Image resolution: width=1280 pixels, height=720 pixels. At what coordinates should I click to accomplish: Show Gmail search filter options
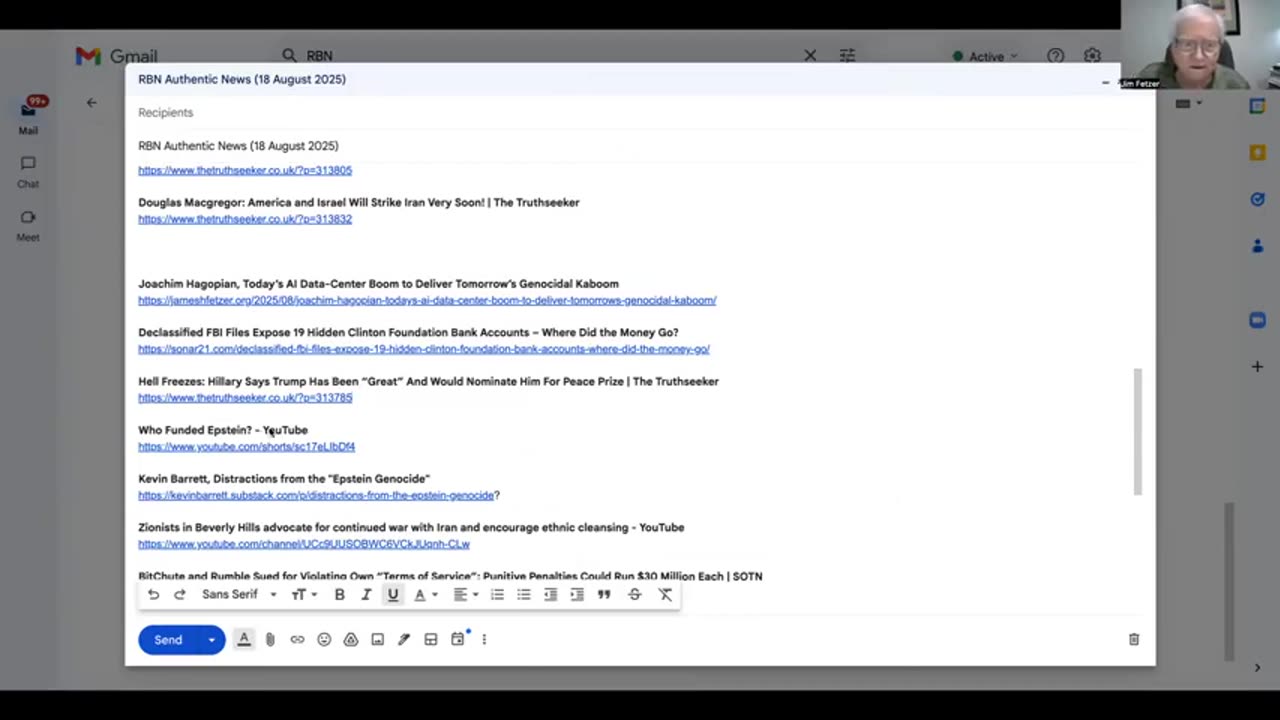(847, 56)
